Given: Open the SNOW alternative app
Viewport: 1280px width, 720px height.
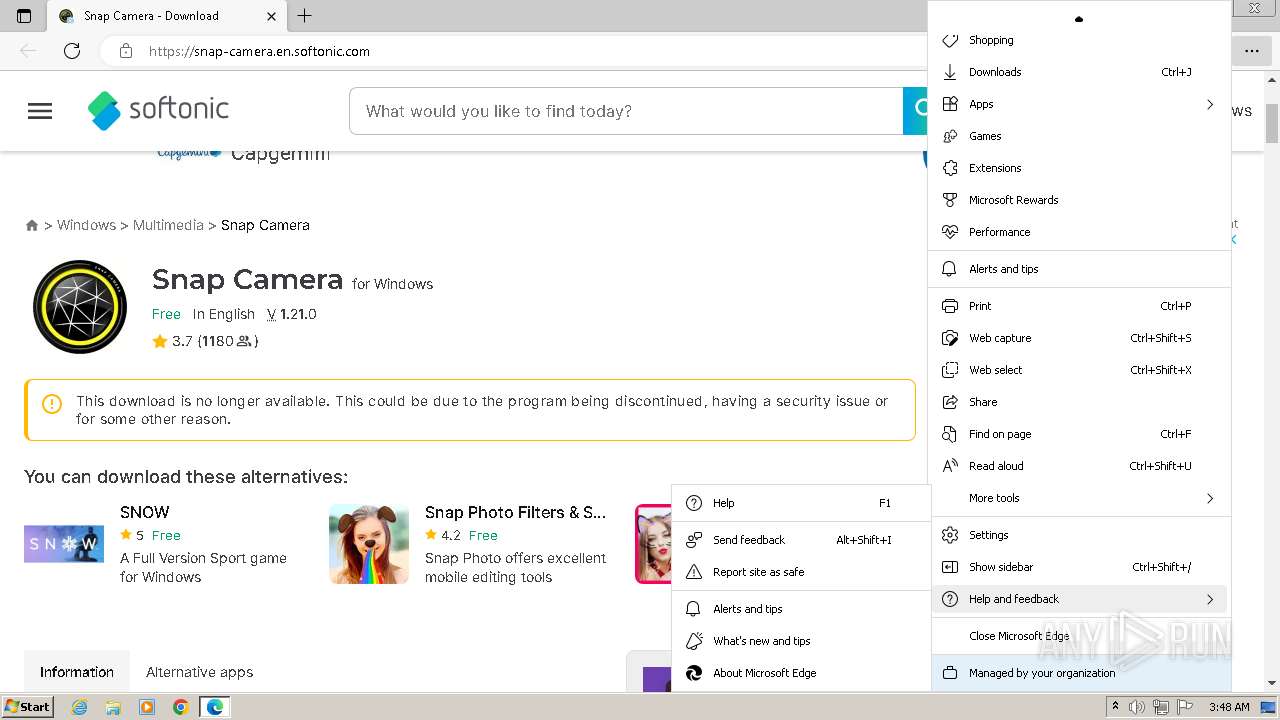Looking at the screenshot, I should [145, 512].
